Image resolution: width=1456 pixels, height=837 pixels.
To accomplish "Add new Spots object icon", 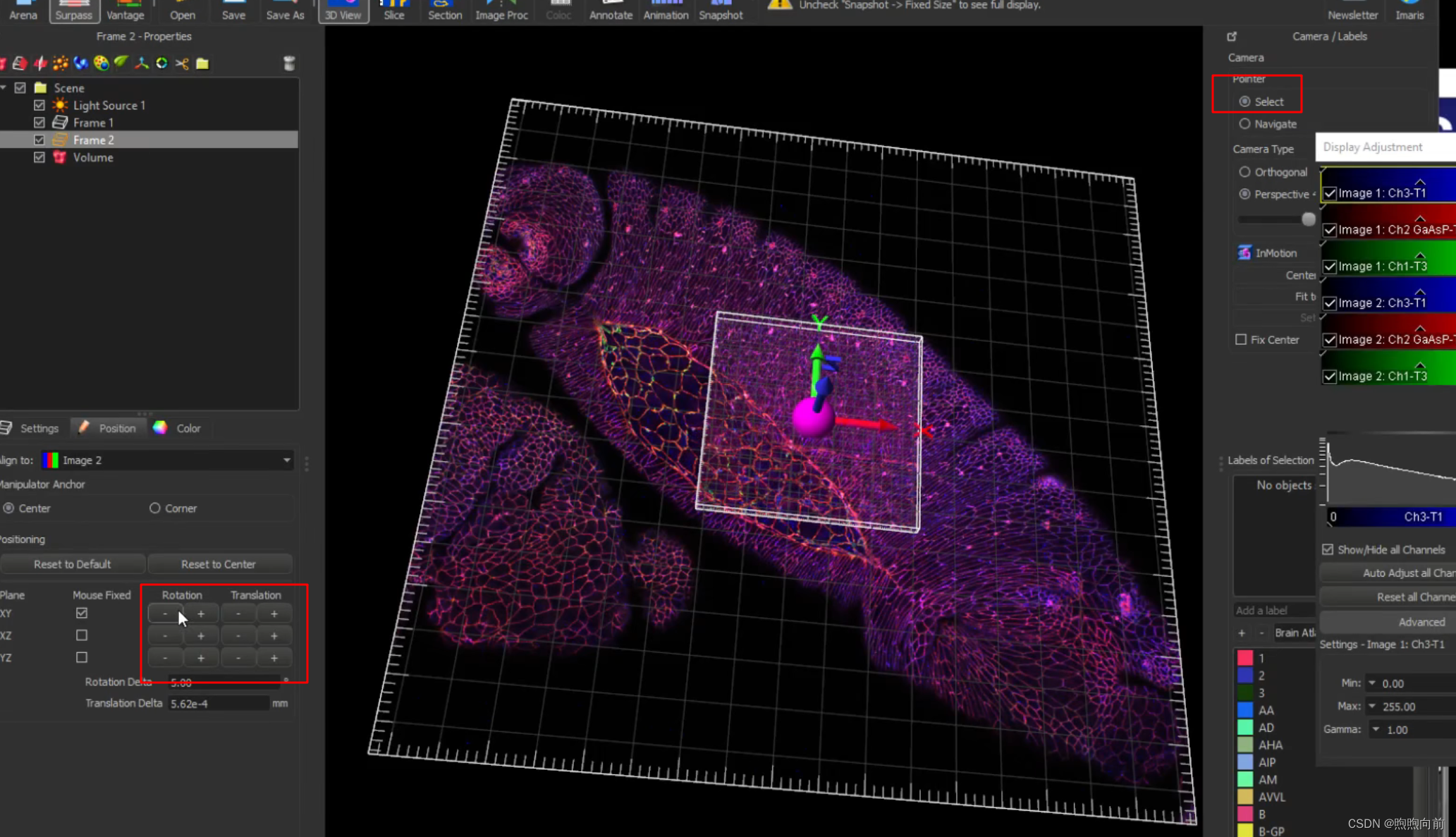I will (x=61, y=63).
